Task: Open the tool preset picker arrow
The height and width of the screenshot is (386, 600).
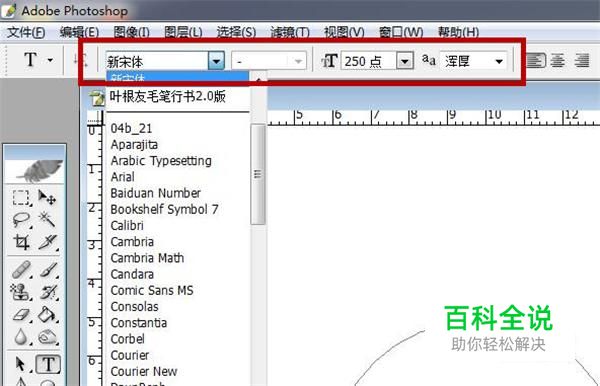Action: (x=50, y=60)
